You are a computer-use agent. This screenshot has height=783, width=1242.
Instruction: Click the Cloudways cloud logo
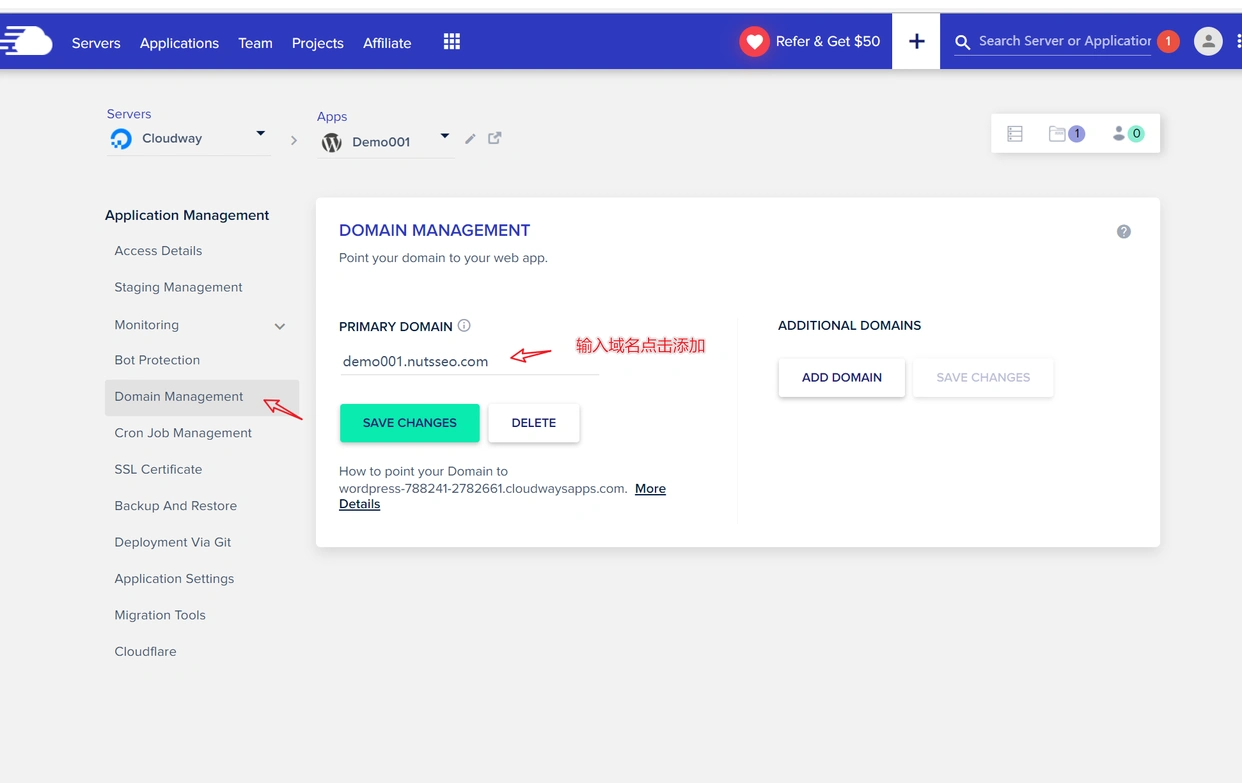27,41
